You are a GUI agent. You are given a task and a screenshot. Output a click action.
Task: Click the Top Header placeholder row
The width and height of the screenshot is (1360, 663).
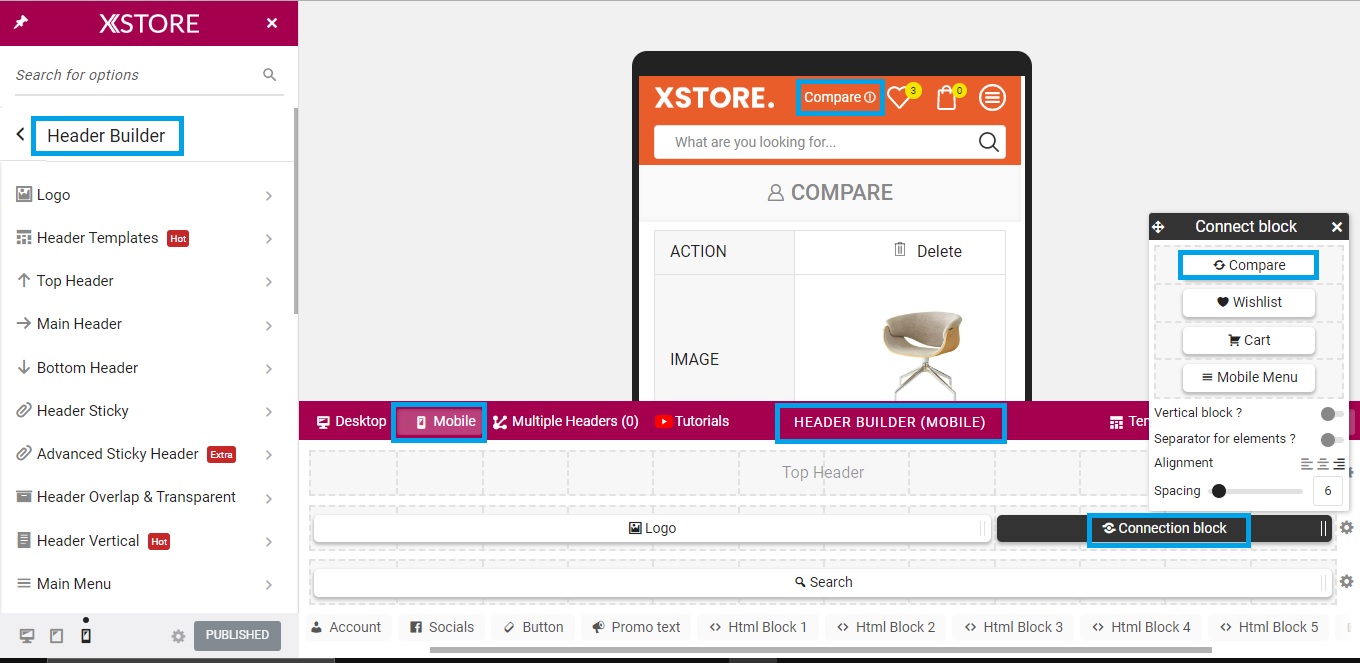pyautogui.click(x=823, y=472)
